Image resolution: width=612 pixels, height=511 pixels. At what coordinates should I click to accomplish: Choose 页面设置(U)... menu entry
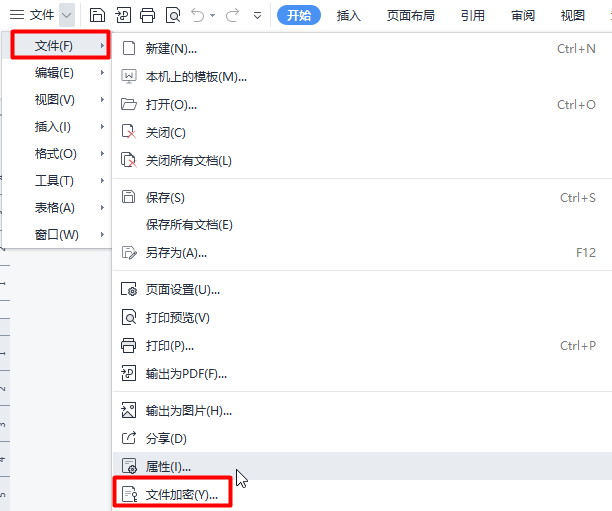tap(362, 290)
